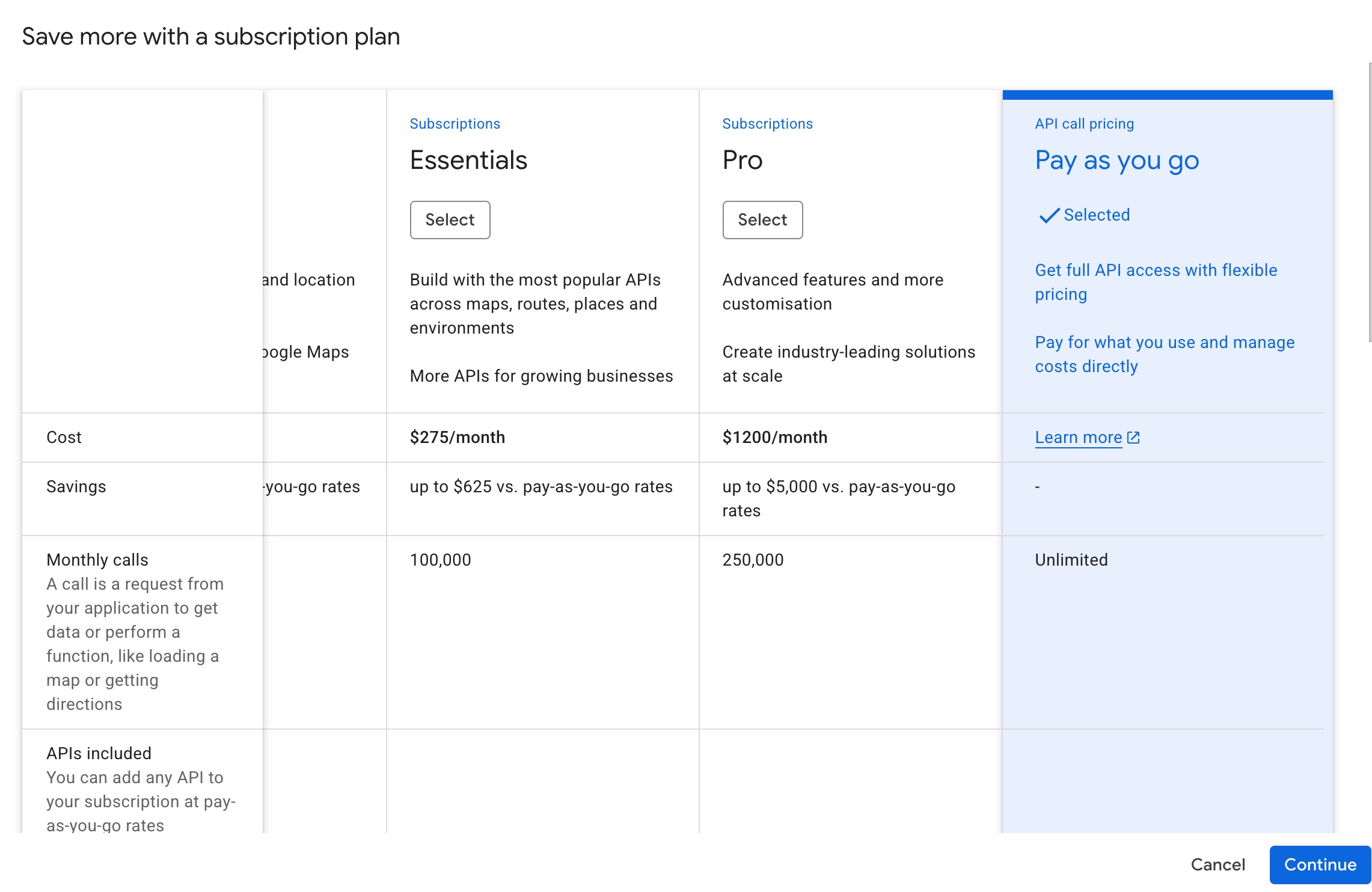Click the Monthly calls row label
The image size is (1372, 892).
[x=97, y=560]
